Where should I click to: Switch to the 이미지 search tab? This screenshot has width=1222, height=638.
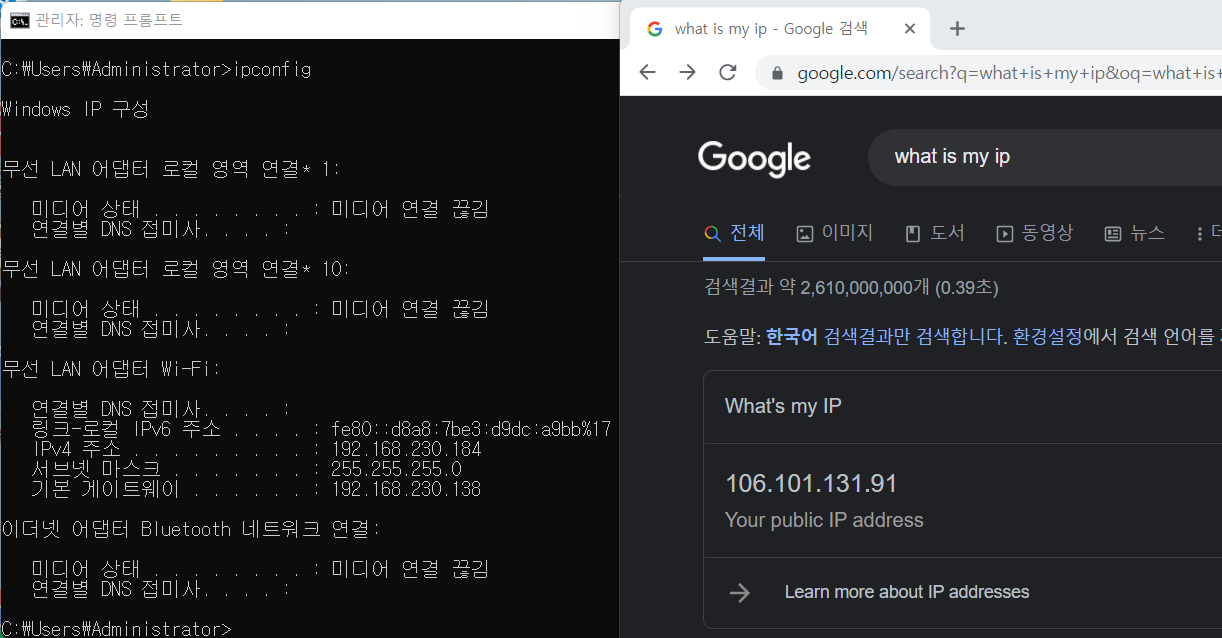834,233
